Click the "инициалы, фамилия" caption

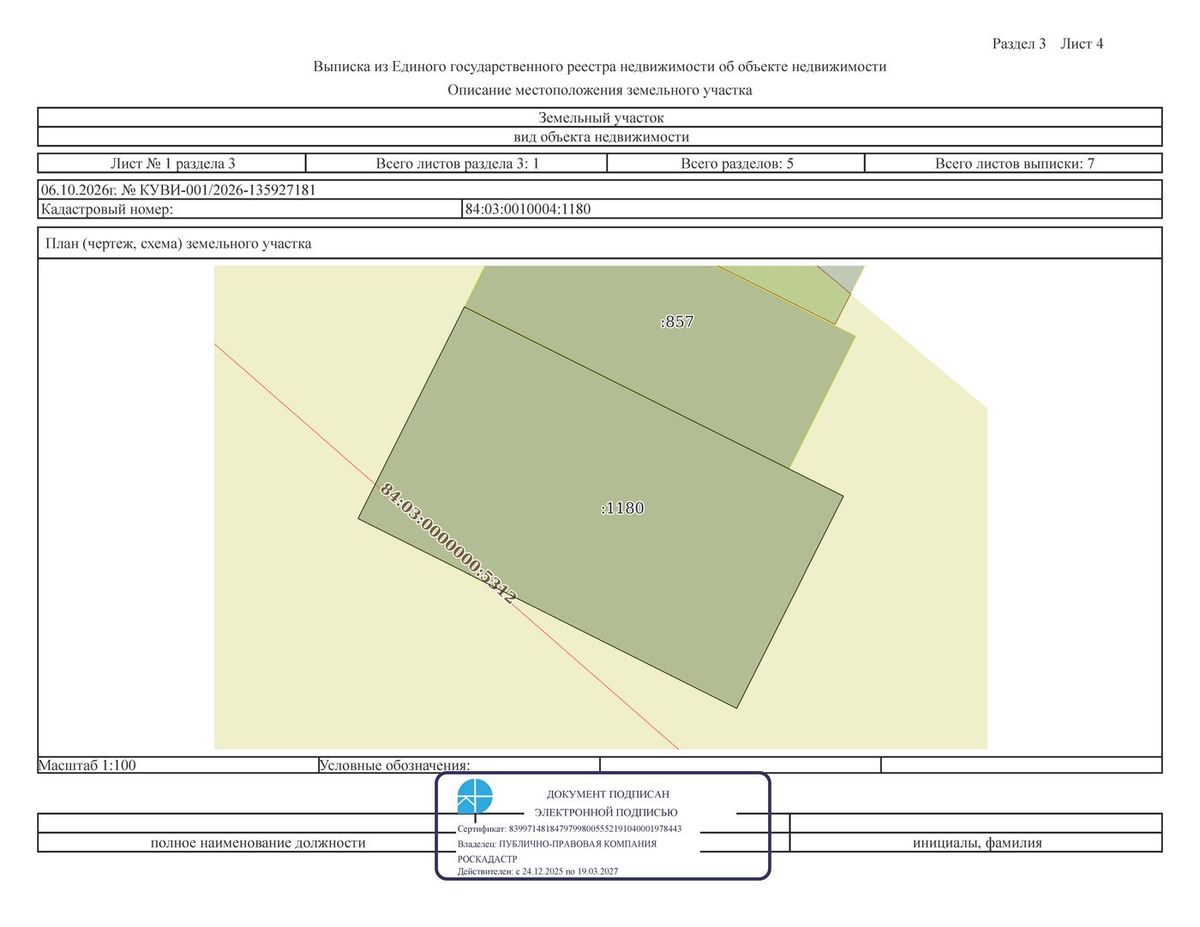[977, 843]
